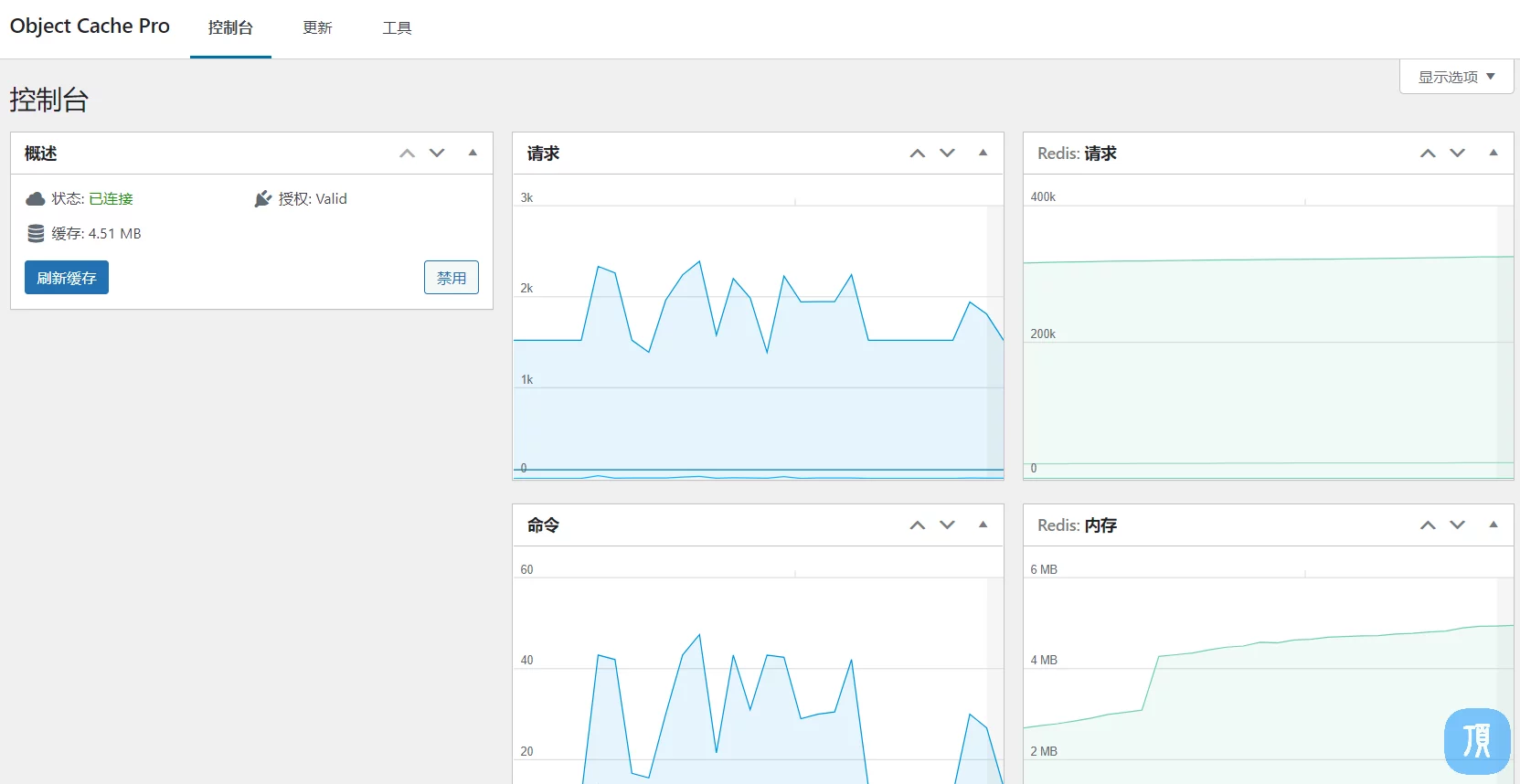This screenshot has width=1520, height=784.
Task: Open the 工具 tab
Action: coord(397,28)
